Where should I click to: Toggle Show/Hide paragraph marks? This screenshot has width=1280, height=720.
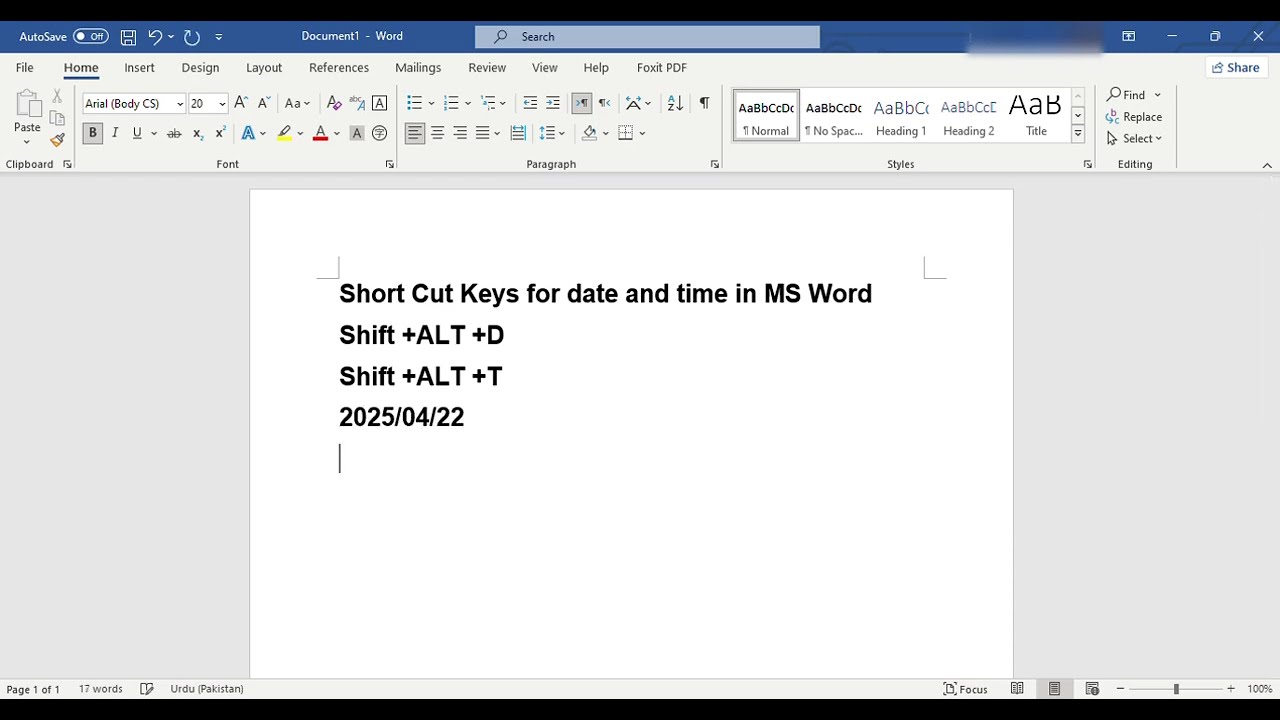coord(704,103)
